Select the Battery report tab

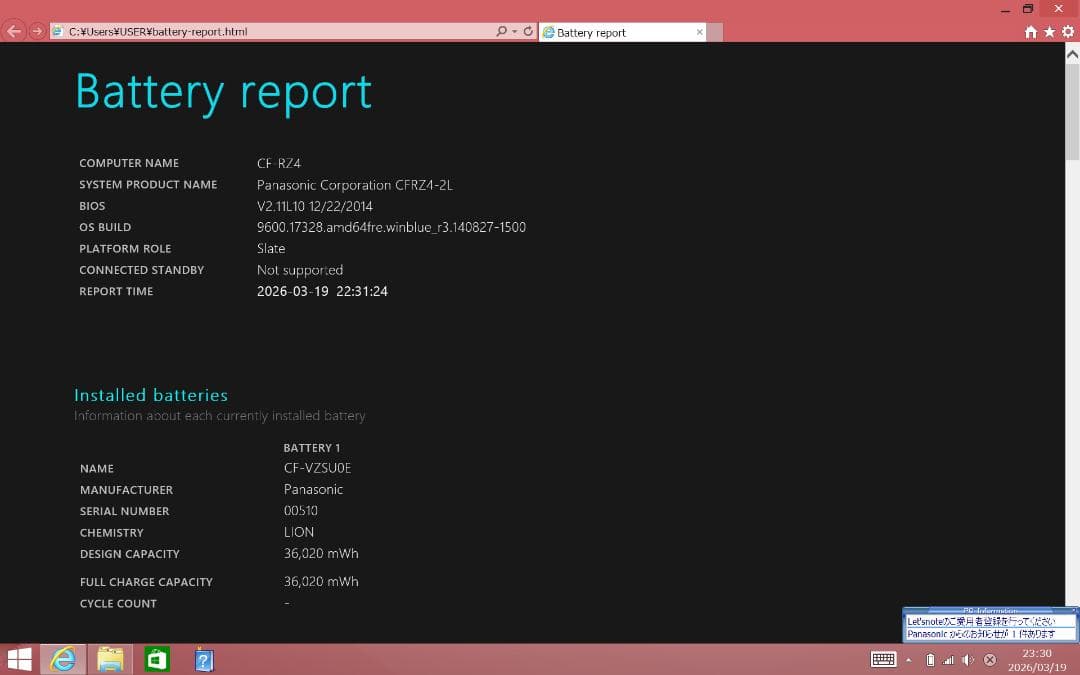point(622,32)
